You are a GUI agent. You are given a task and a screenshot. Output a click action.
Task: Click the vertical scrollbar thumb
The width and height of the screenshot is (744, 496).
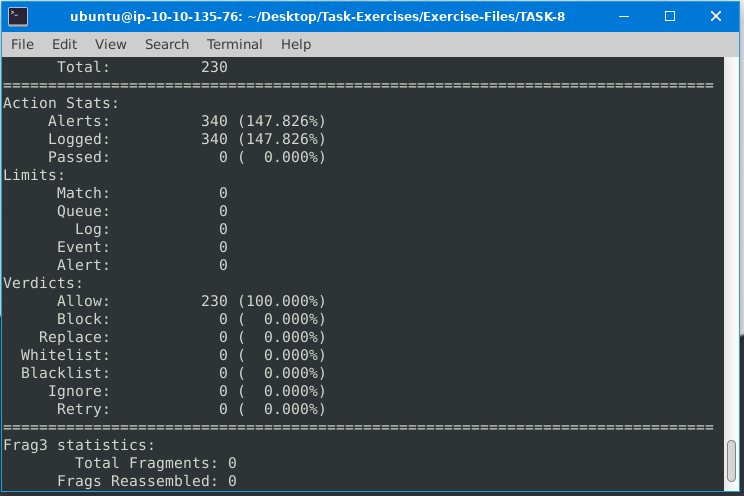pyautogui.click(x=731, y=463)
